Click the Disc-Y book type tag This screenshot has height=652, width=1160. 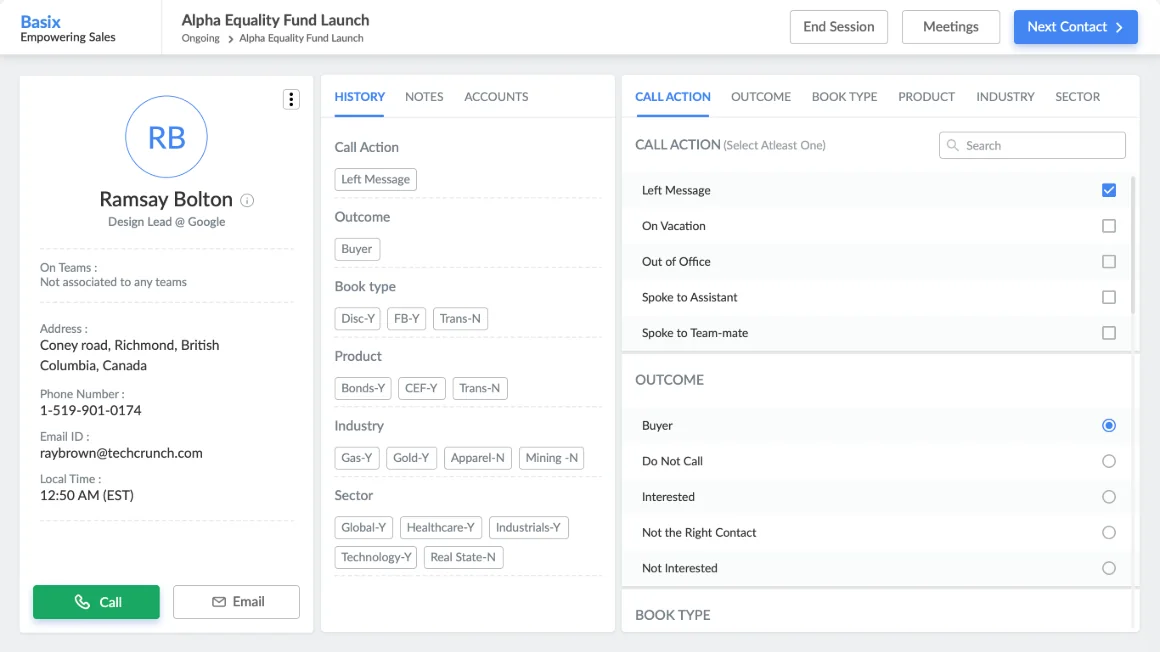[357, 318]
